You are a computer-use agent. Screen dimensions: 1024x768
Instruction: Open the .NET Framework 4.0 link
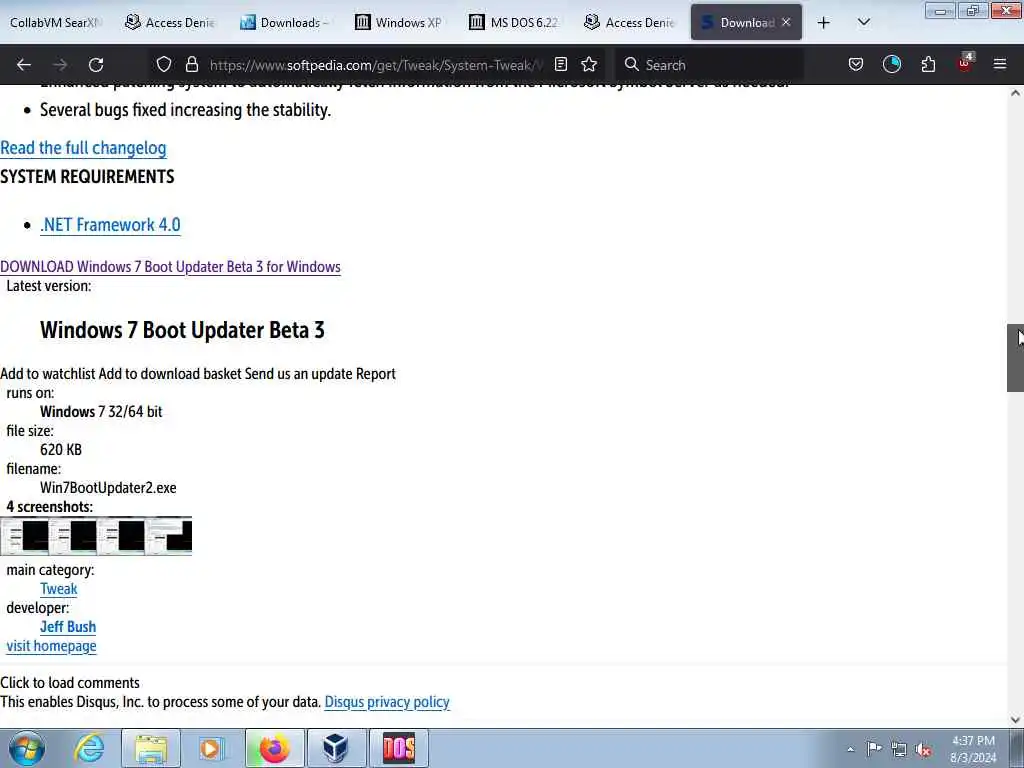[x=110, y=225]
